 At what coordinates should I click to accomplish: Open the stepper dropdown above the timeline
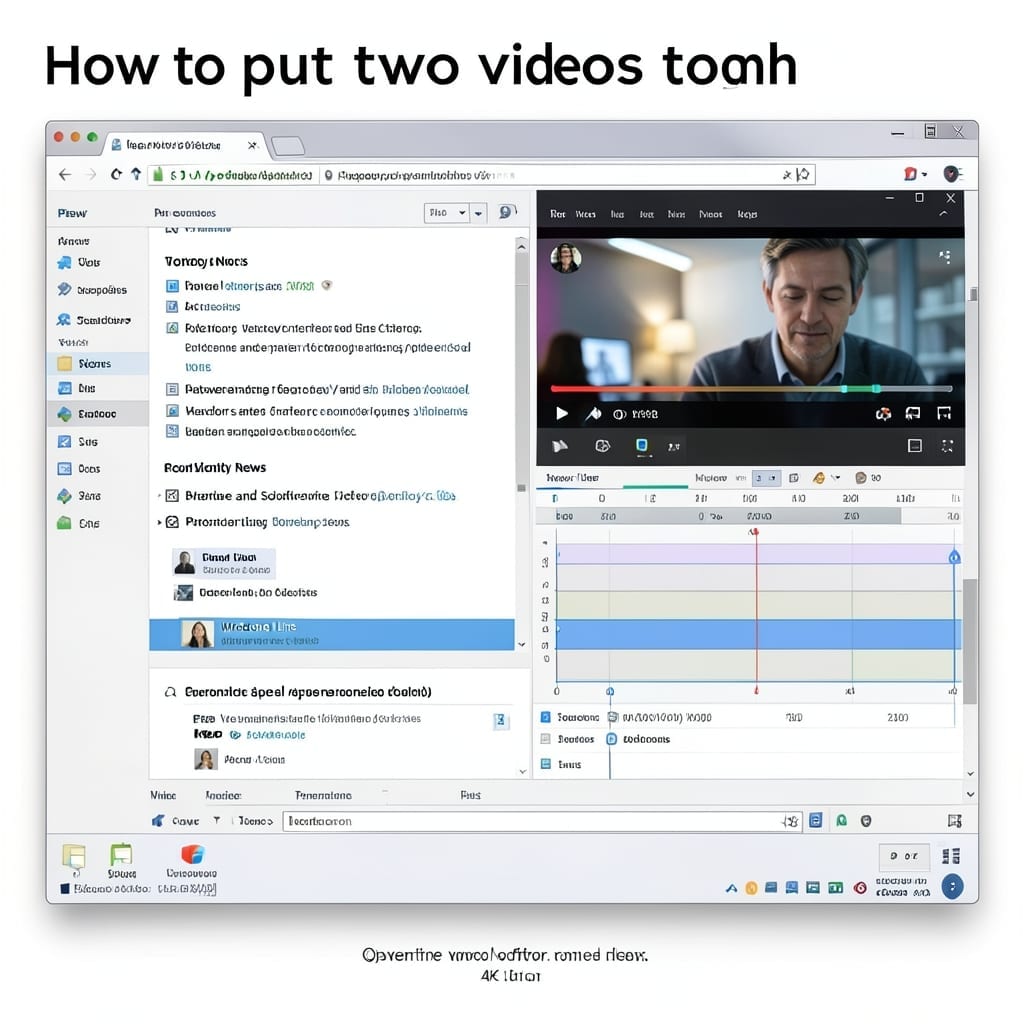click(766, 478)
